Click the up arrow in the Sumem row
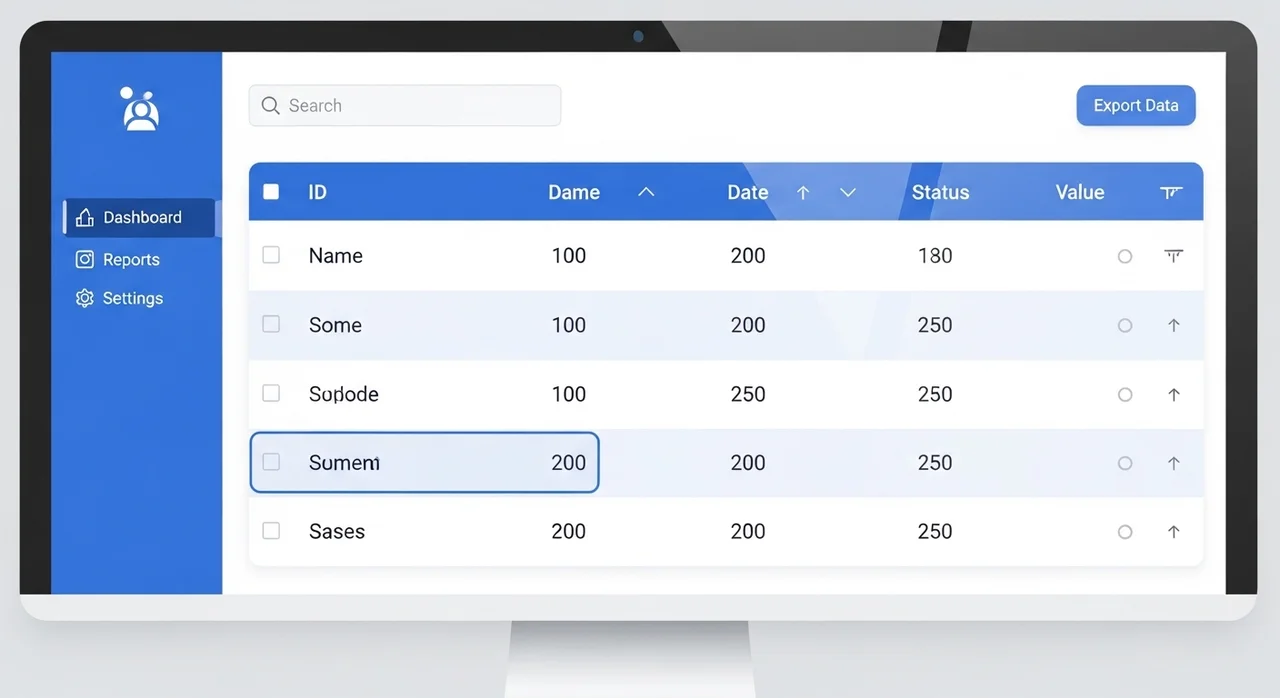The image size is (1280, 698). (x=1174, y=463)
